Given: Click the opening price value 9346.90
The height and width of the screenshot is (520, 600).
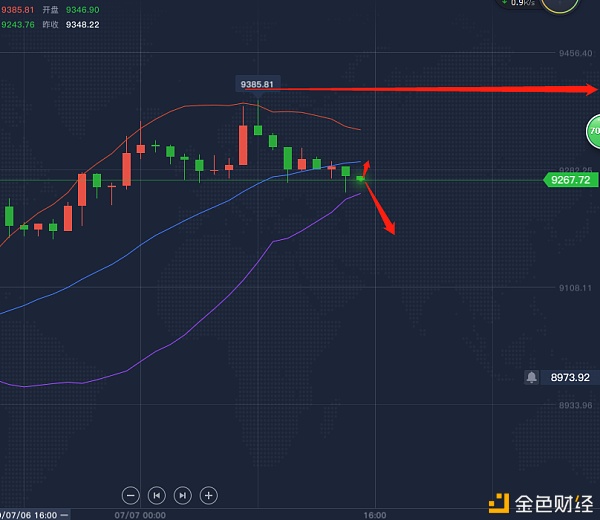Looking at the screenshot, I should (83, 10).
